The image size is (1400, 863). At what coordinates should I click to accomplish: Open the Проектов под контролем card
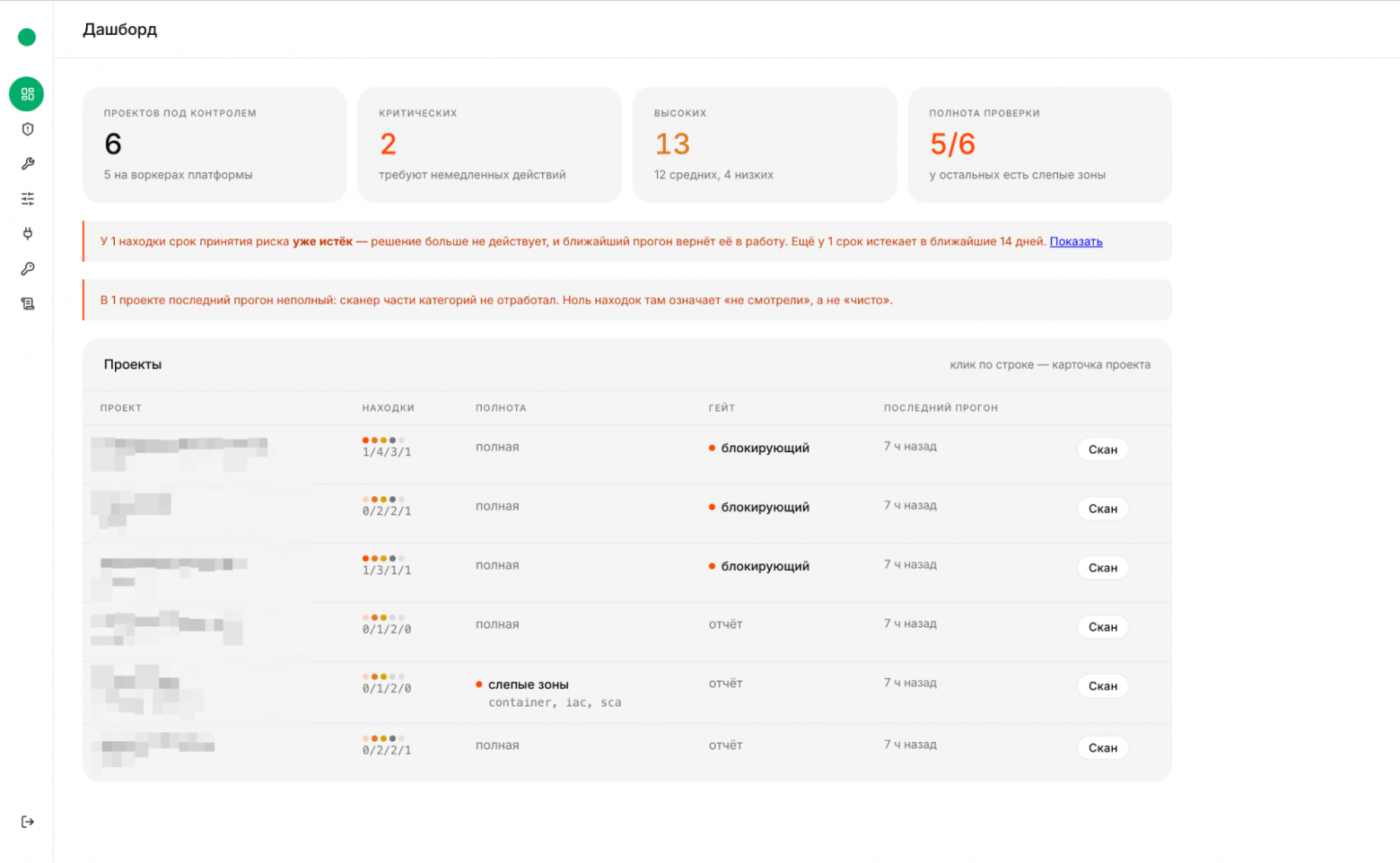[214, 144]
